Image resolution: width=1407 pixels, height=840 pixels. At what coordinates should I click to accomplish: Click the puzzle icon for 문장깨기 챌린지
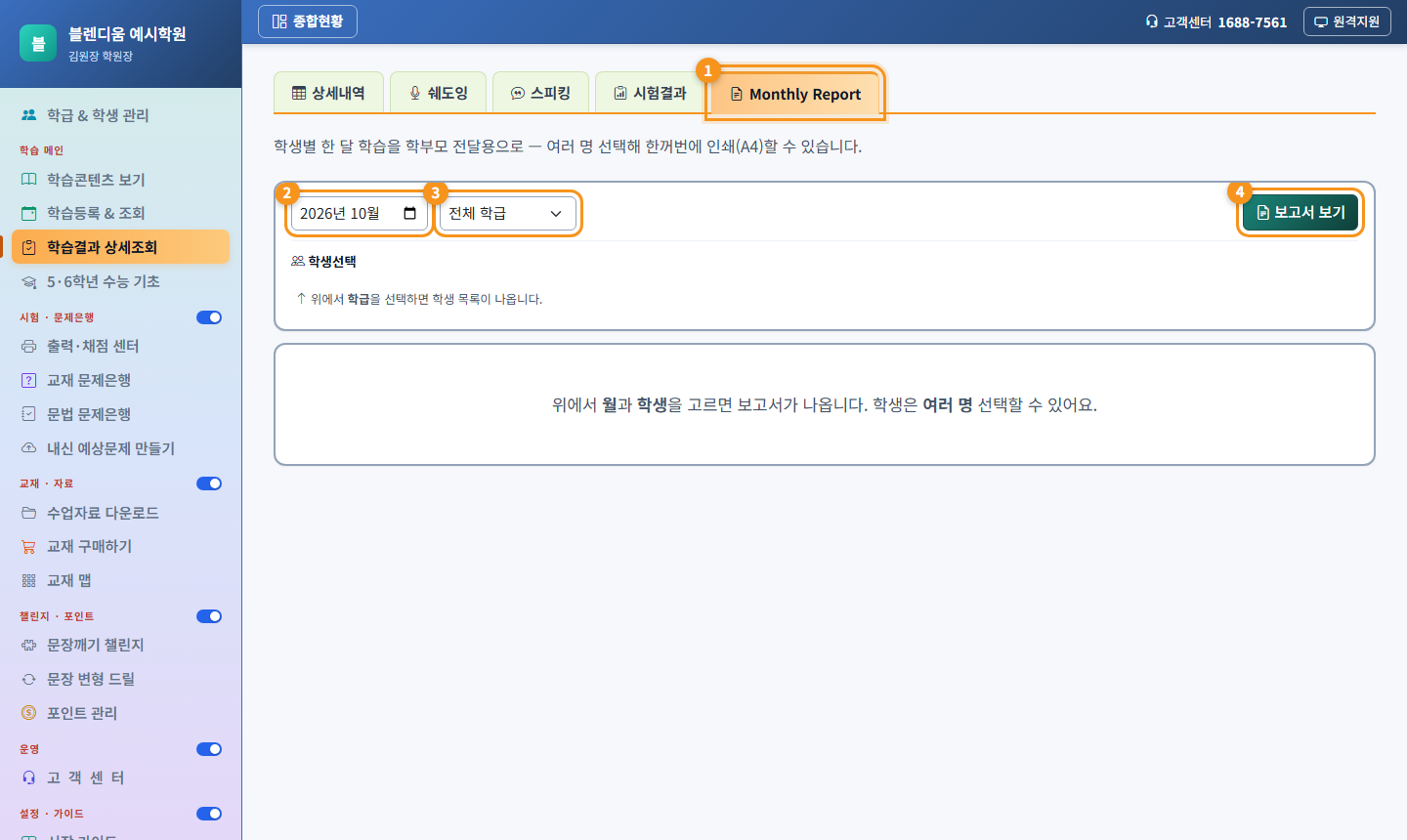[x=29, y=645]
